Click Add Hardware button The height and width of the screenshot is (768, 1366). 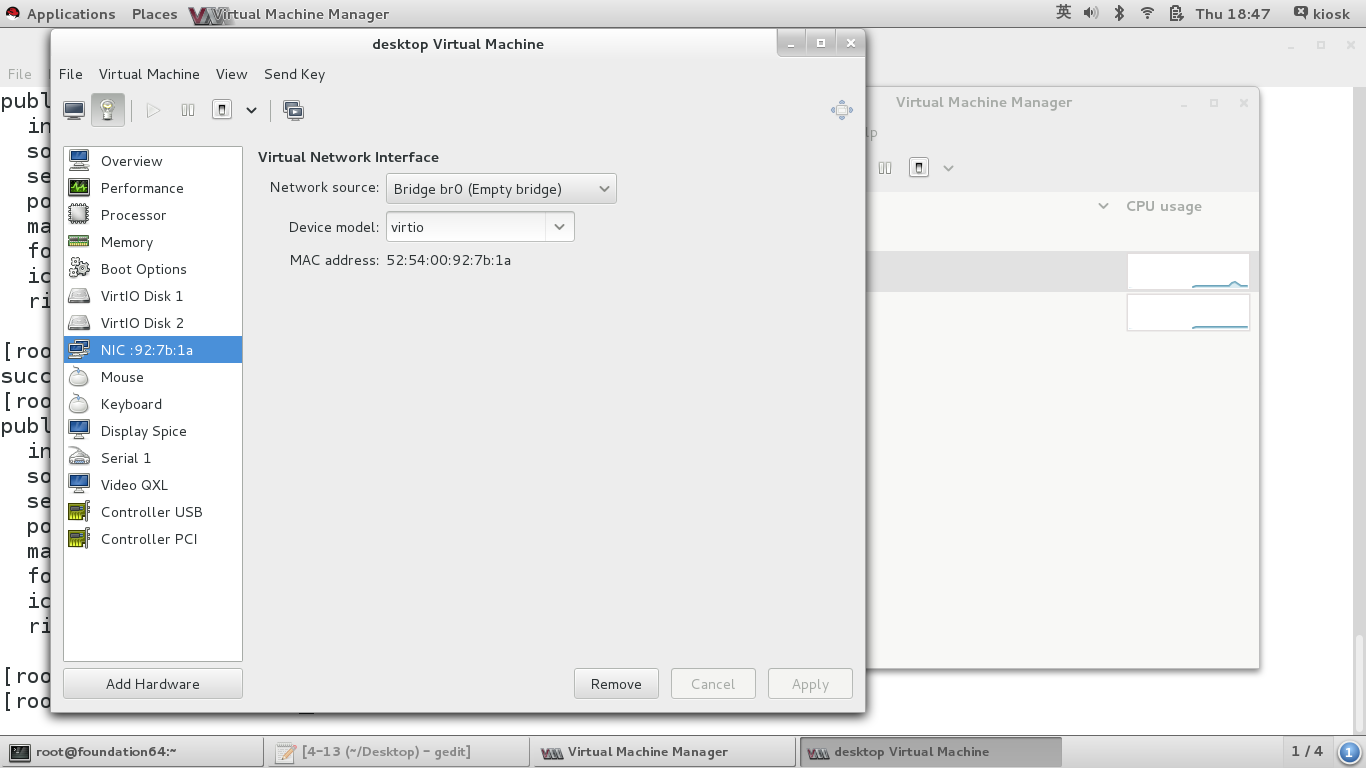(153, 684)
